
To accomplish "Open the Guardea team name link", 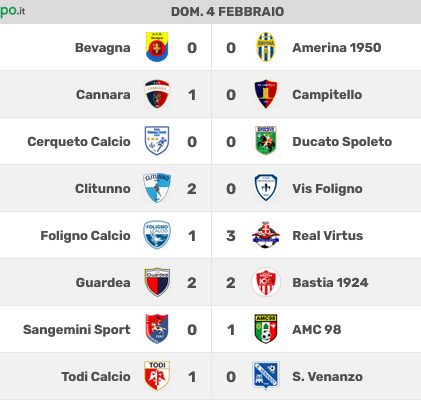I will [x=103, y=283].
